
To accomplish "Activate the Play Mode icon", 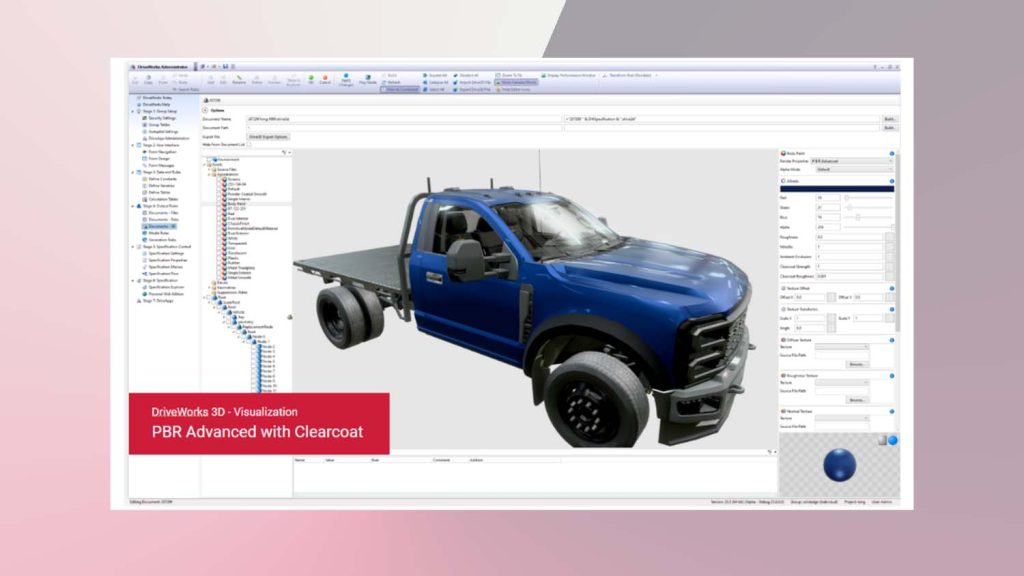I will [x=366, y=78].
